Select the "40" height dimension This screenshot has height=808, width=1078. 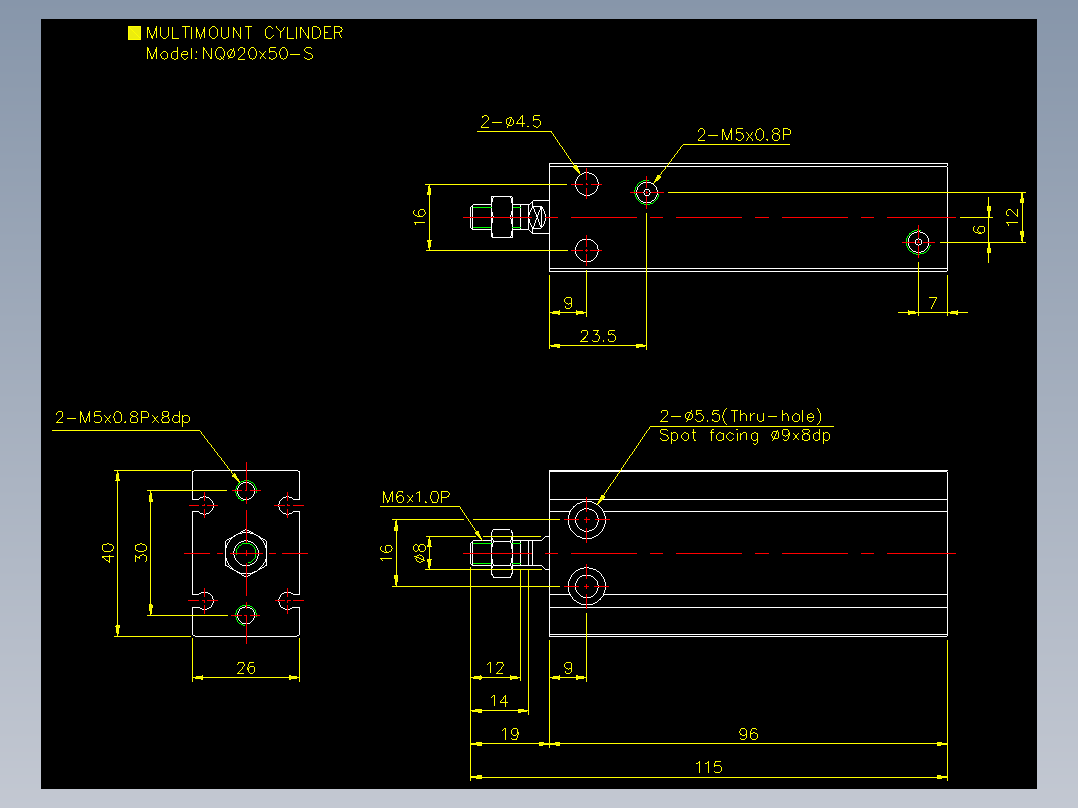[x=108, y=553]
